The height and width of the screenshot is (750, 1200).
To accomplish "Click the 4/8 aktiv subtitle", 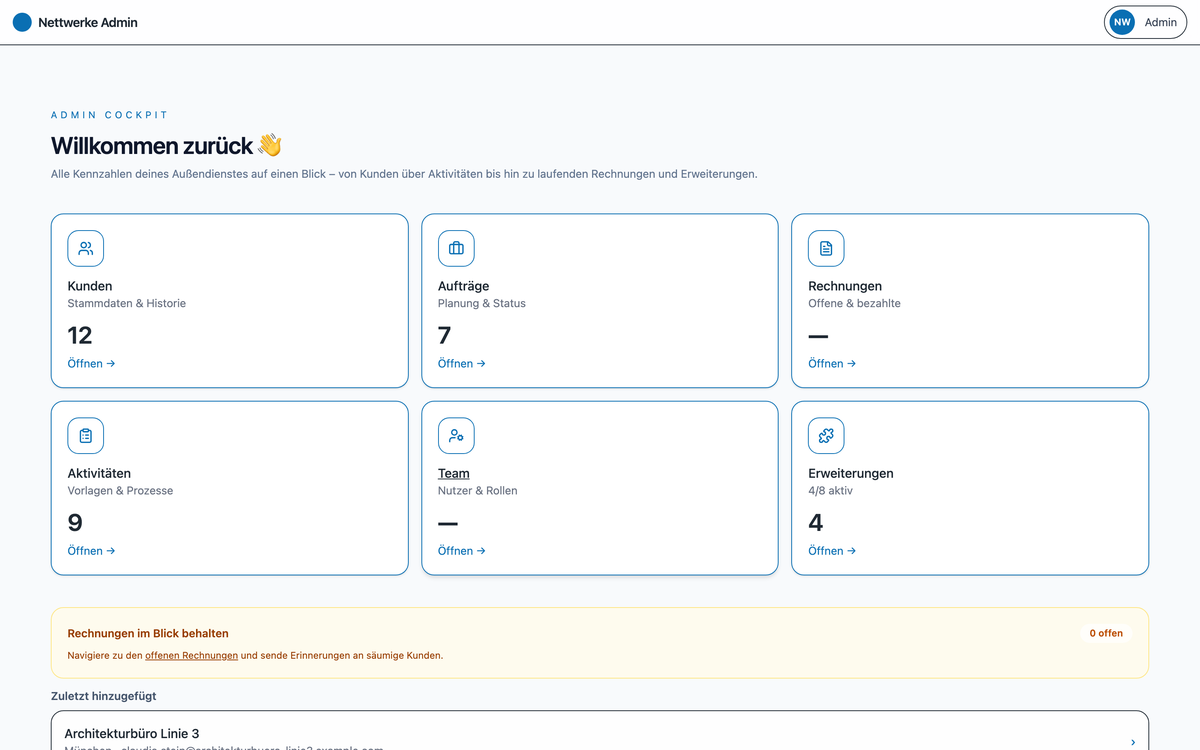I will 831,490.
